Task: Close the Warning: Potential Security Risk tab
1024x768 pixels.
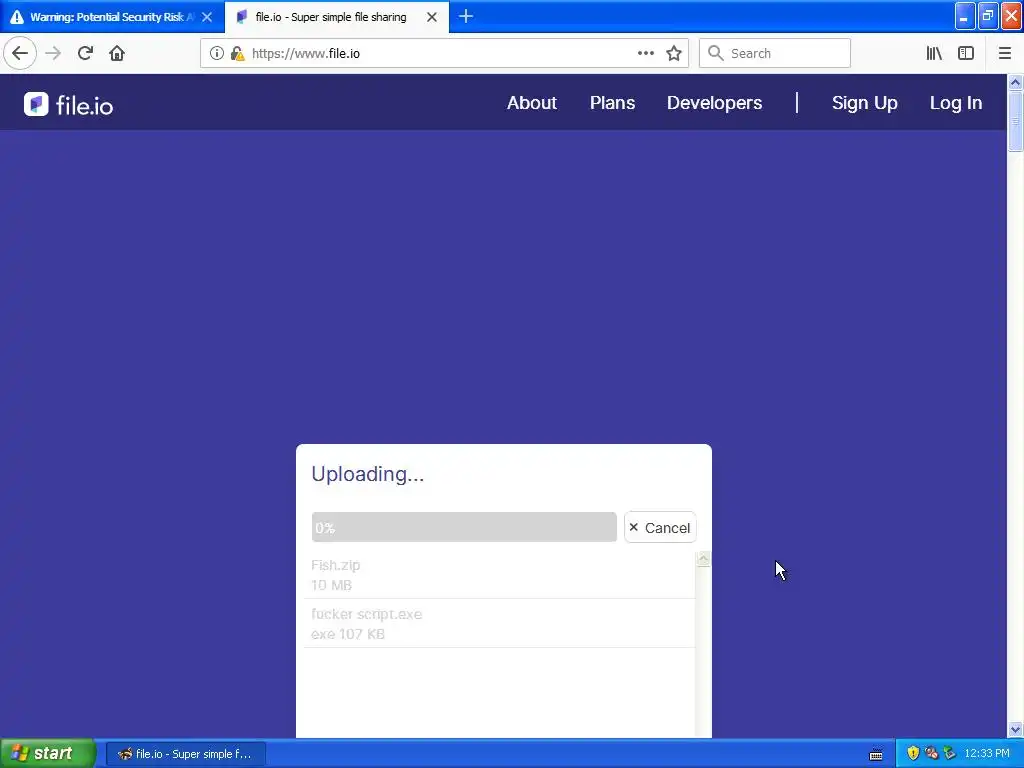Action: tap(207, 17)
